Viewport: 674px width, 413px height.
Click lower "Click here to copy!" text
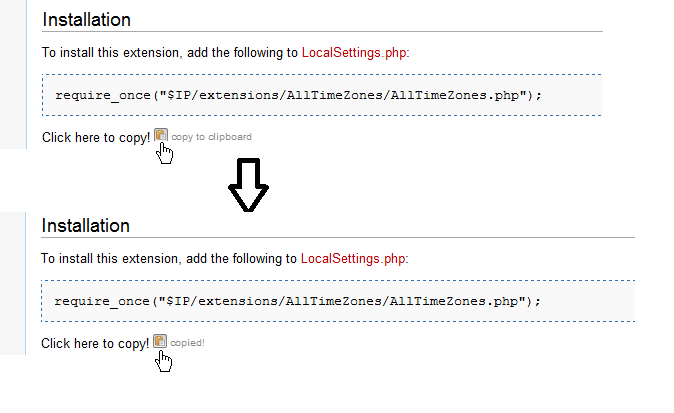tap(95, 343)
